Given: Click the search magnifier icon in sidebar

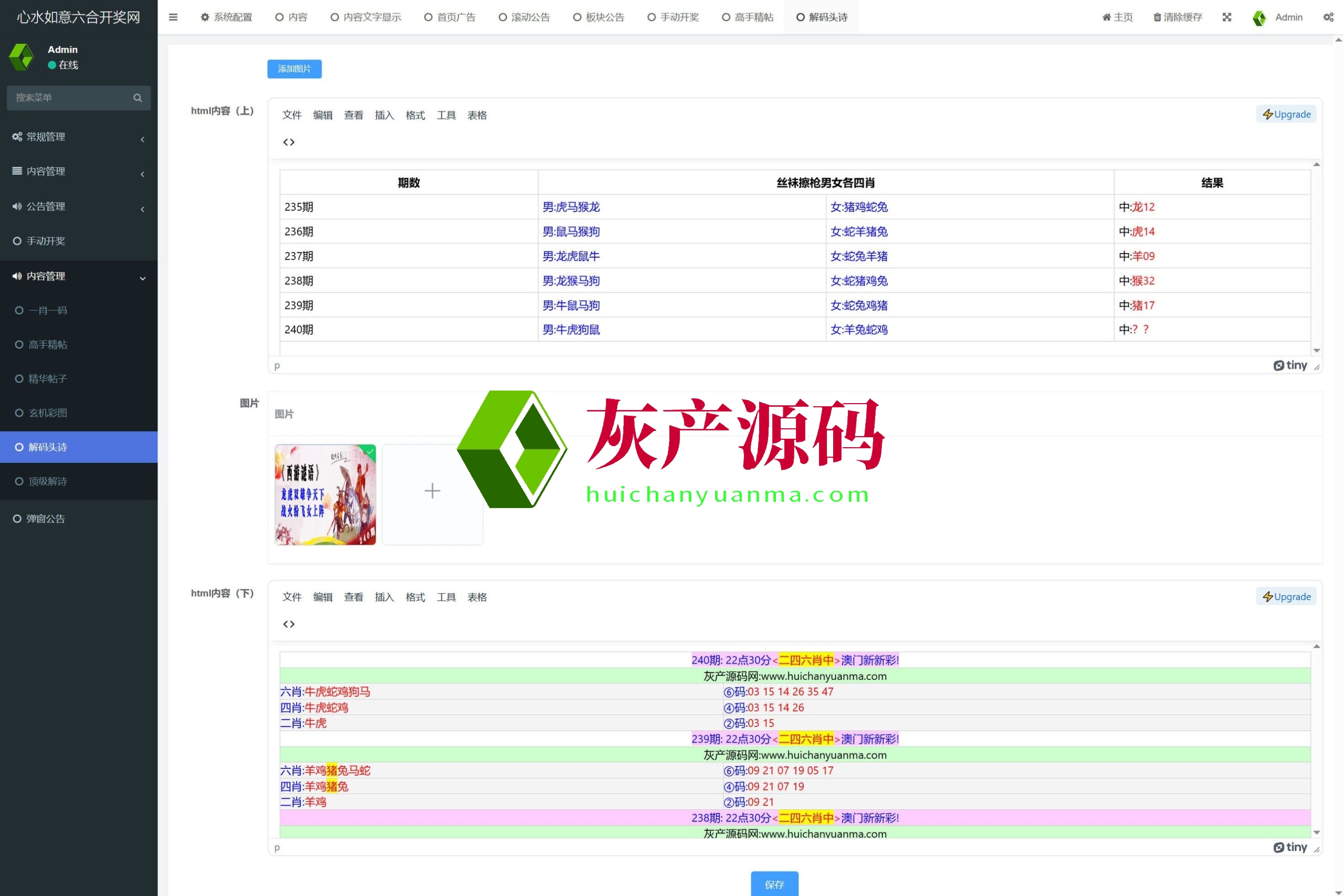Looking at the screenshot, I should point(138,98).
